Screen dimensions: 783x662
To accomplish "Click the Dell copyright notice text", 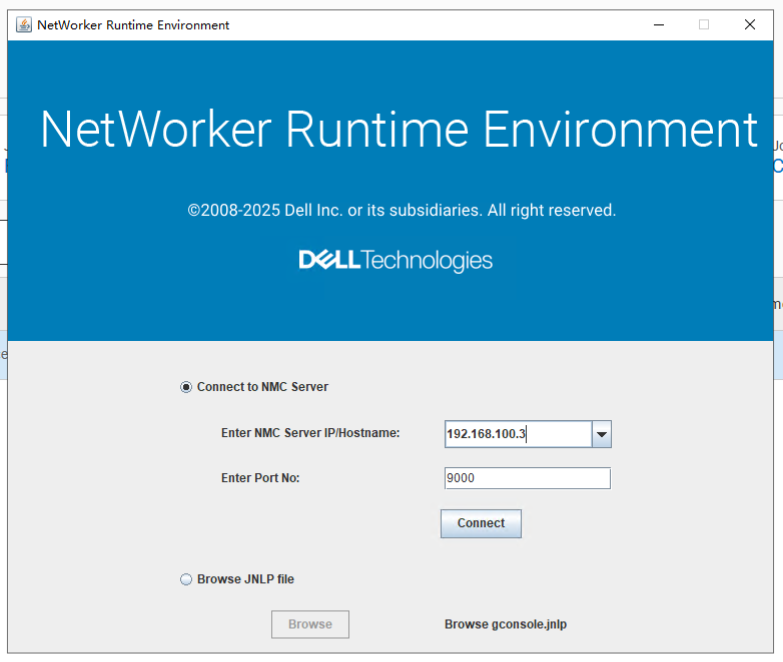I will [x=401, y=210].
